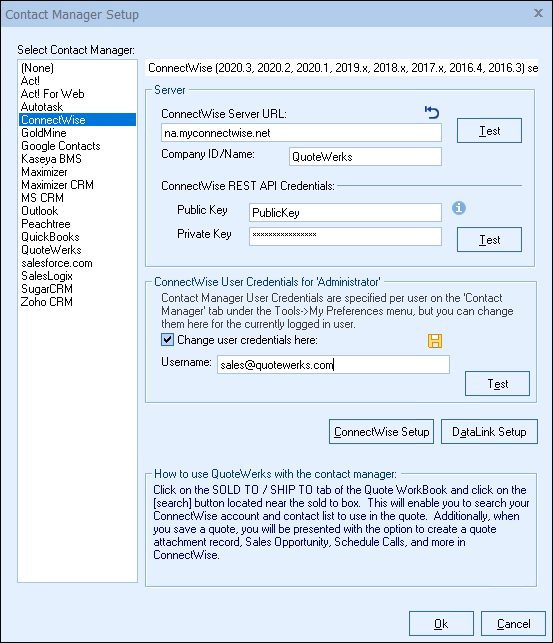Screen dimensions: 553x643
Task: Select SalesLogix in the list
Action: coord(77,276)
